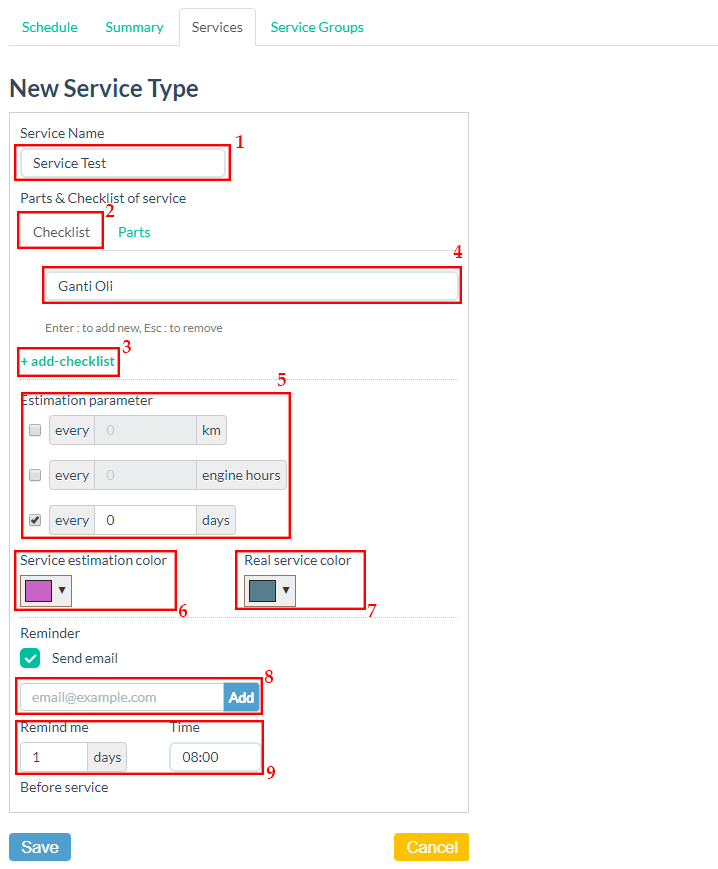Click the every days number field
718x869 pixels.
(x=145, y=520)
